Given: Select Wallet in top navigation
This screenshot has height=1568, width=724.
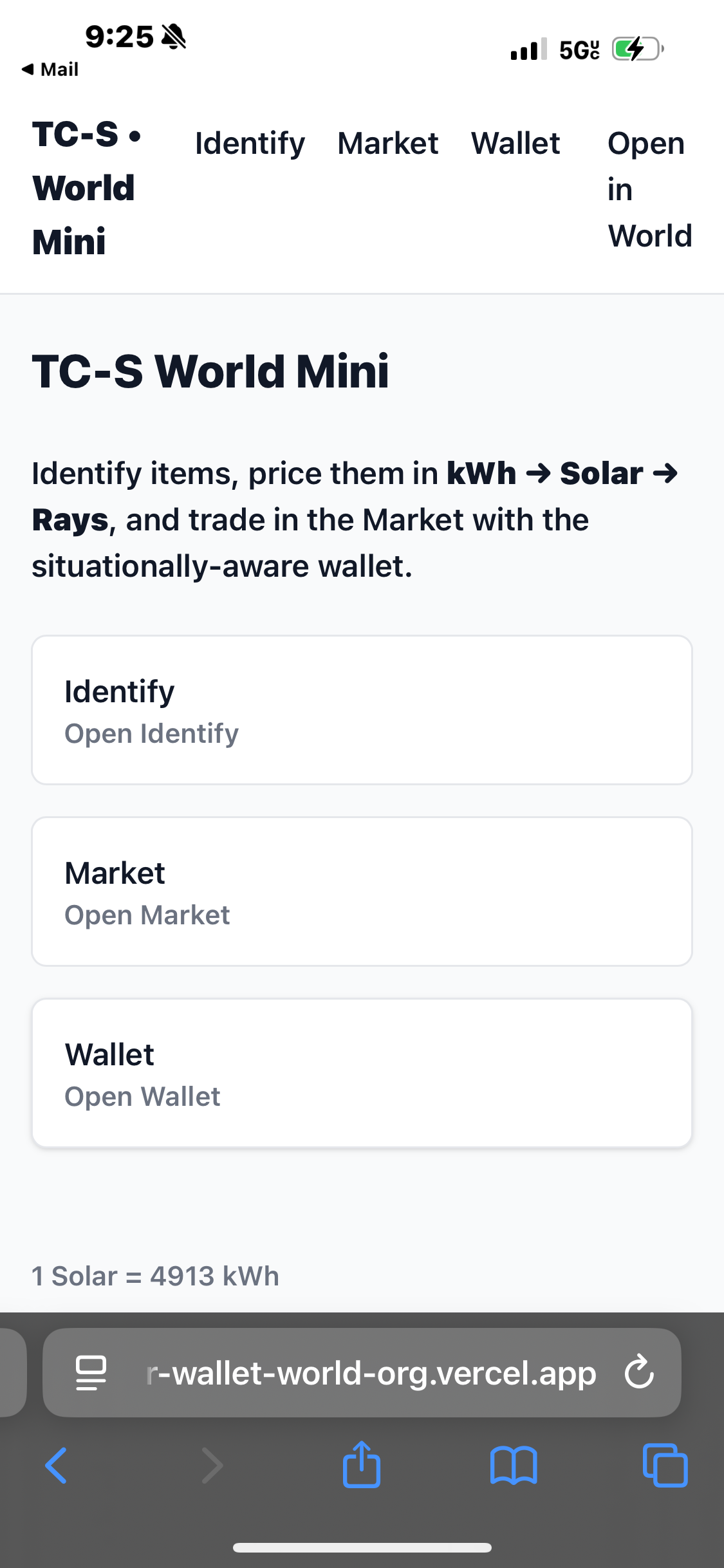Looking at the screenshot, I should pyautogui.click(x=515, y=143).
